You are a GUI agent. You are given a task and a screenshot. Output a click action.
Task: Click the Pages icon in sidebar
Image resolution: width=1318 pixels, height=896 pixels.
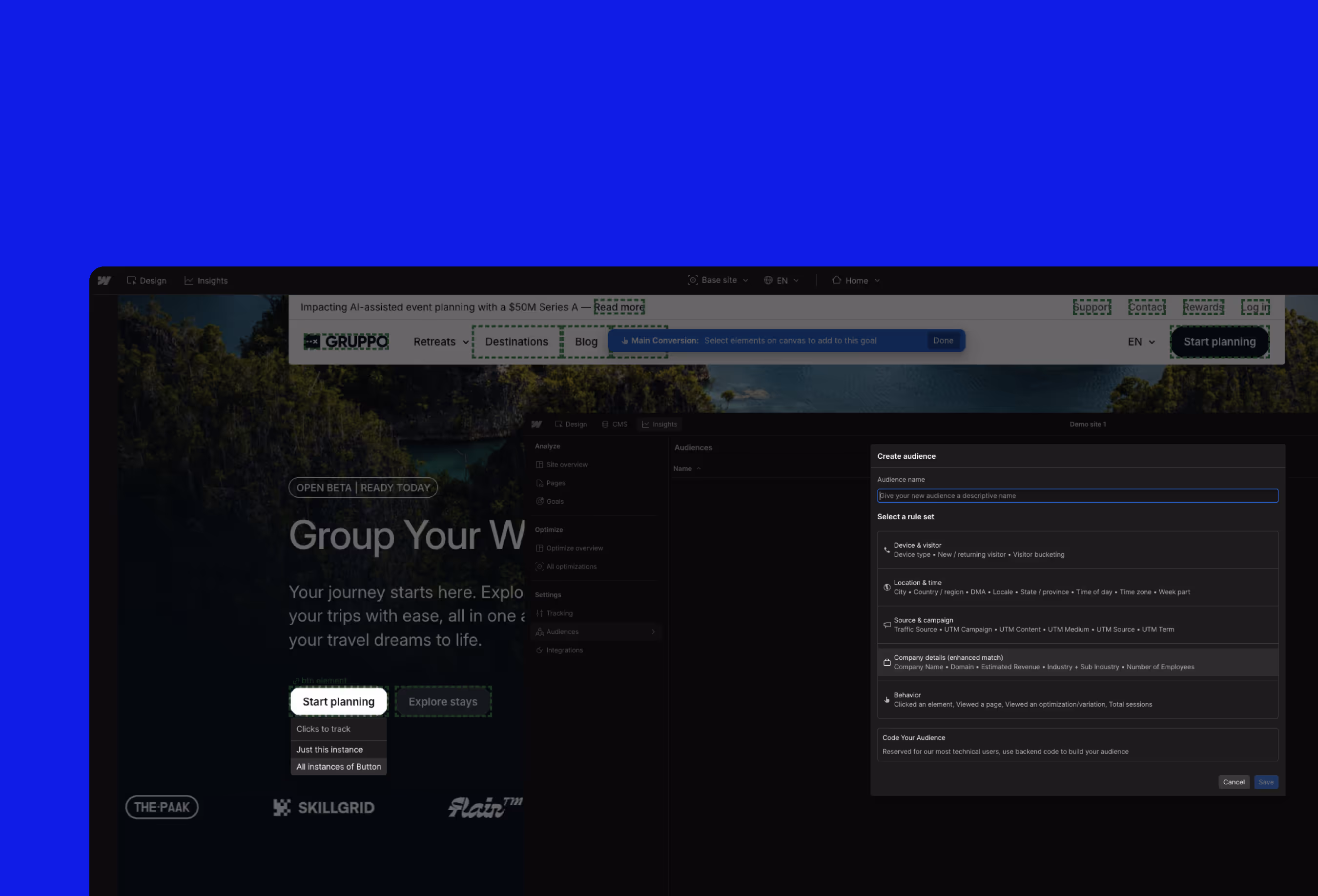pyautogui.click(x=539, y=483)
